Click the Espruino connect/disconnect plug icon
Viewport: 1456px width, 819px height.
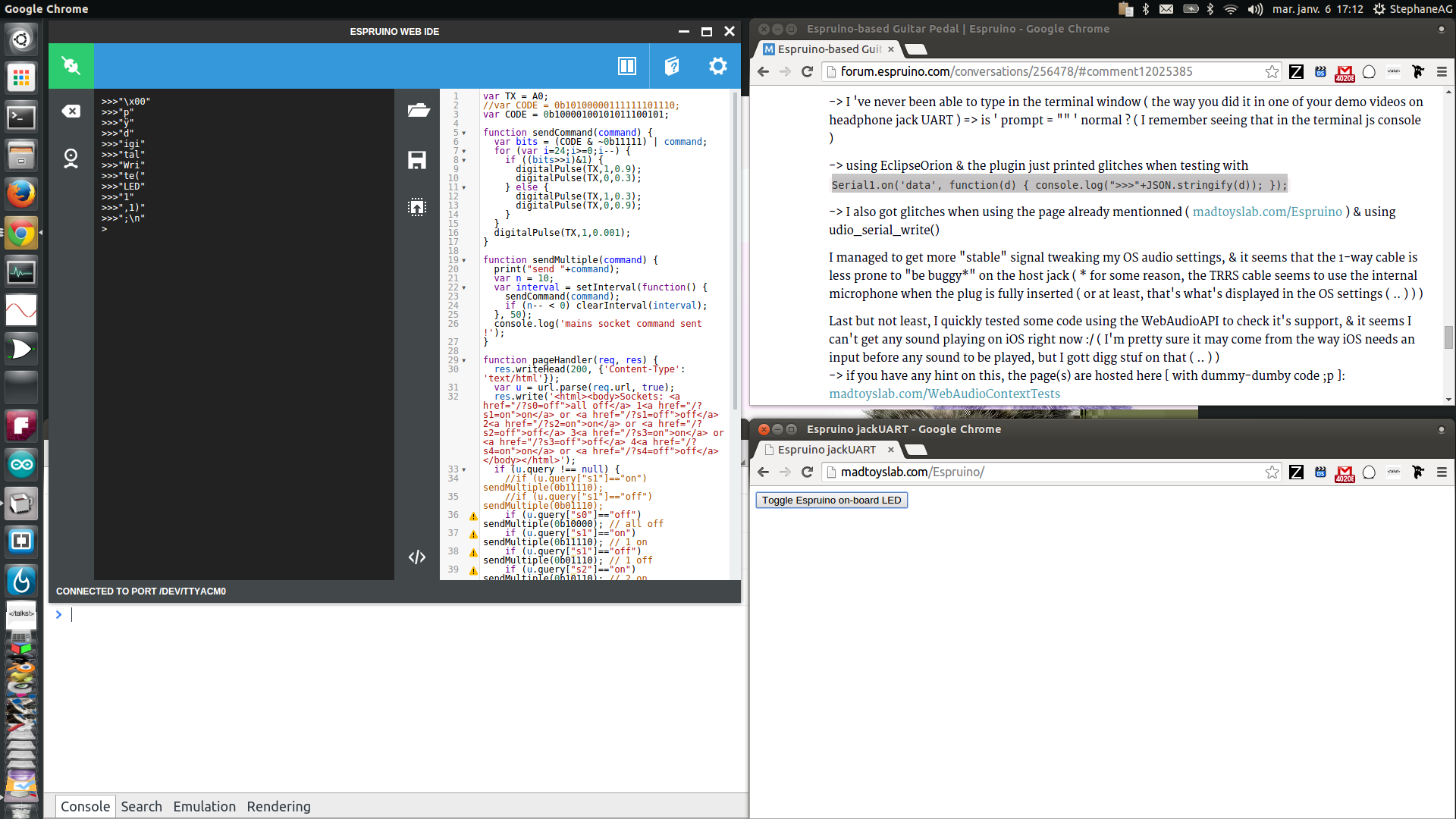click(71, 66)
